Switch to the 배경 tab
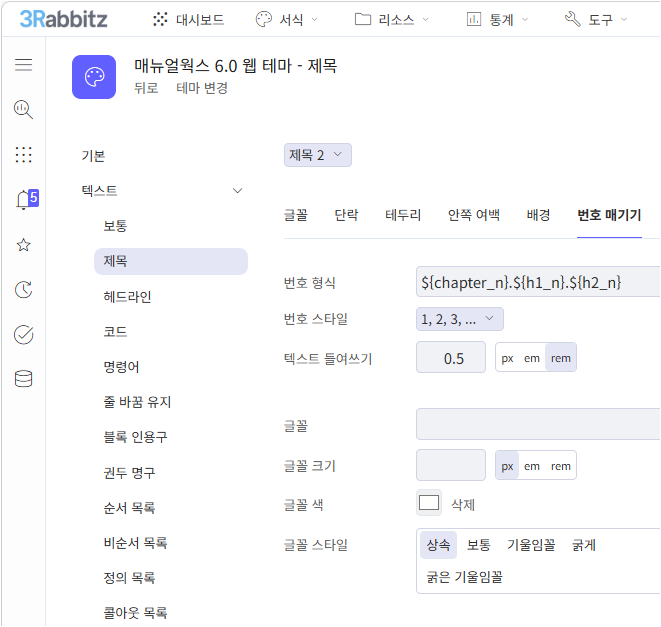The height and width of the screenshot is (627, 661). [538, 215]
